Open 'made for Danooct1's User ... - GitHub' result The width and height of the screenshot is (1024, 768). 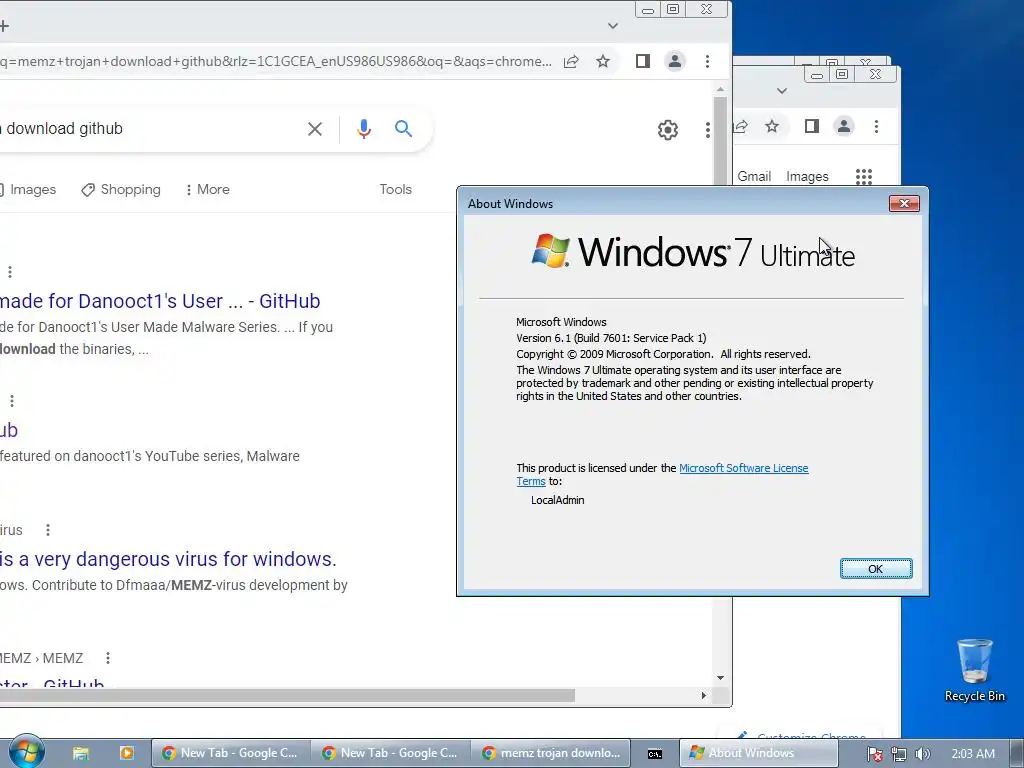[160, 301]
